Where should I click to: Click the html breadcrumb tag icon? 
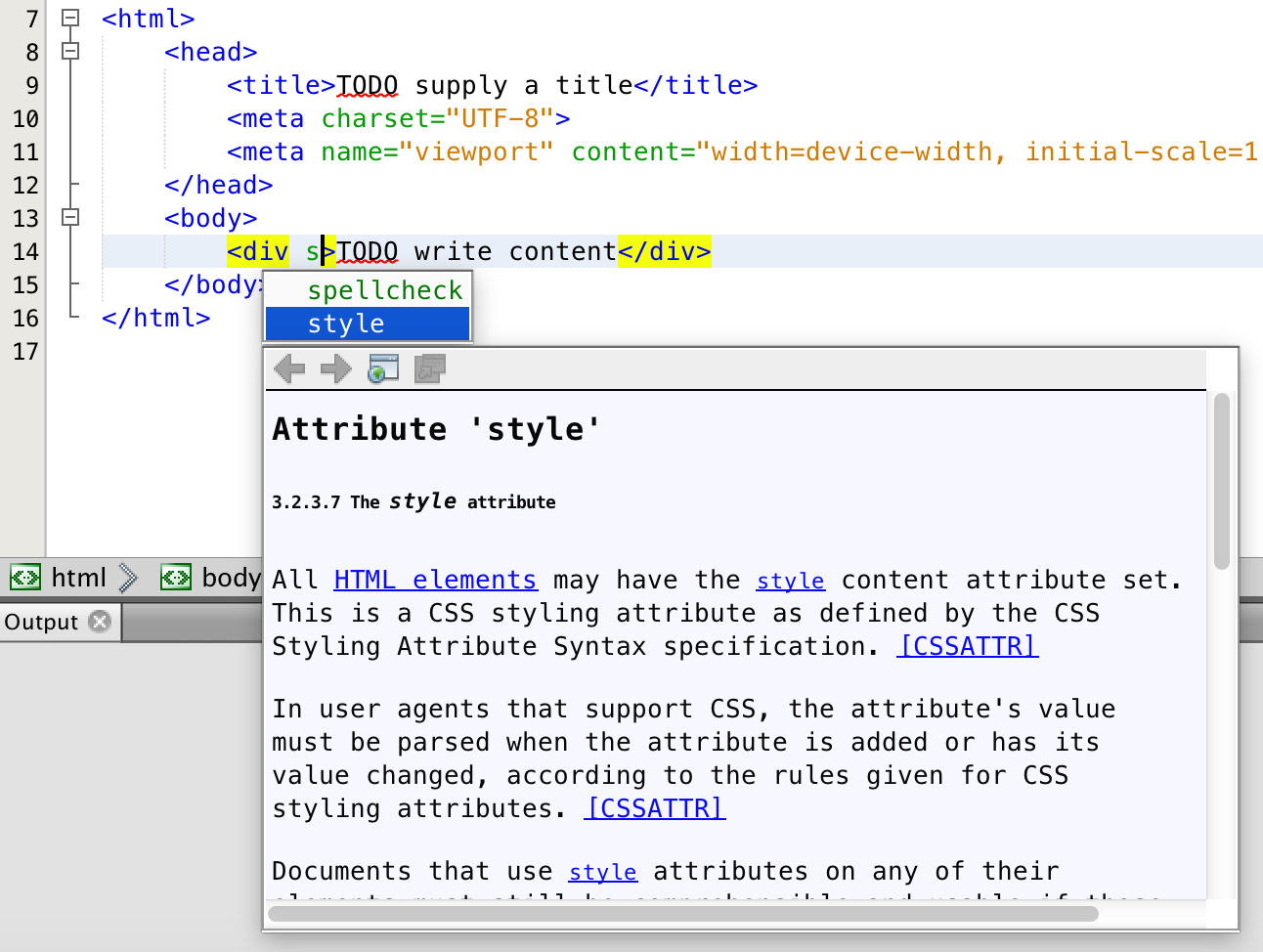tap(25, 578)
